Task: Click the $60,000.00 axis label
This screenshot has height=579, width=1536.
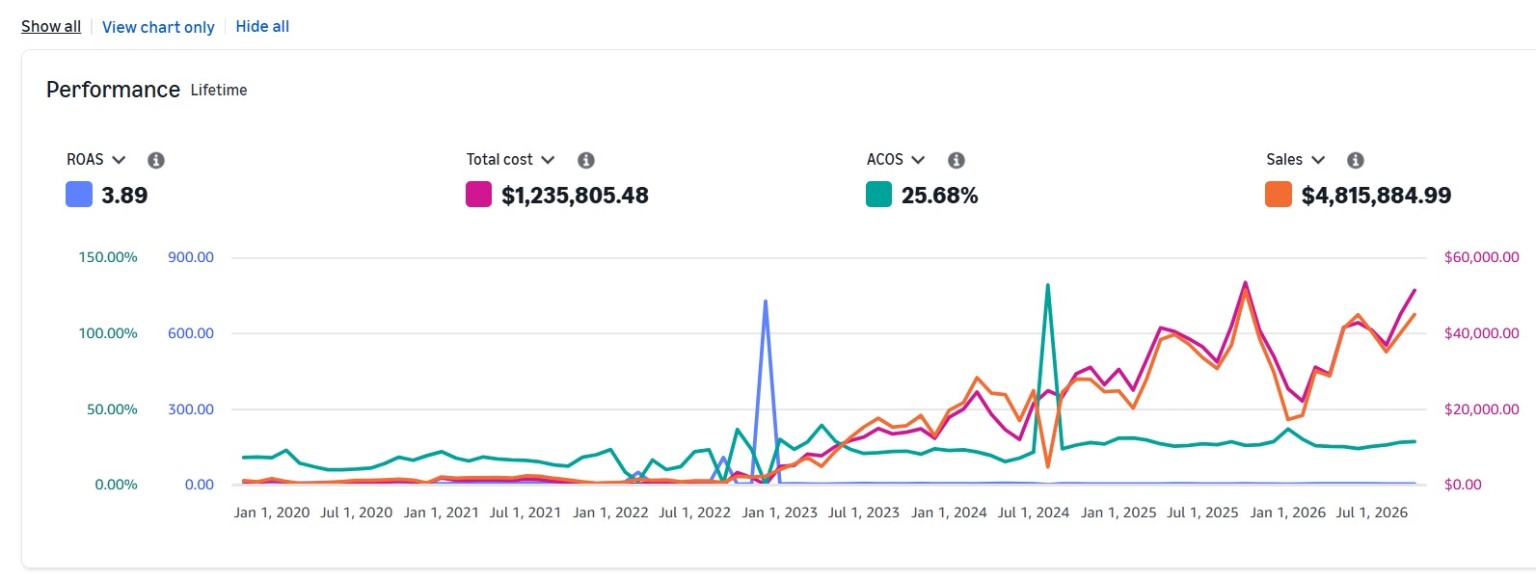Action: (x=1482, y=257)
